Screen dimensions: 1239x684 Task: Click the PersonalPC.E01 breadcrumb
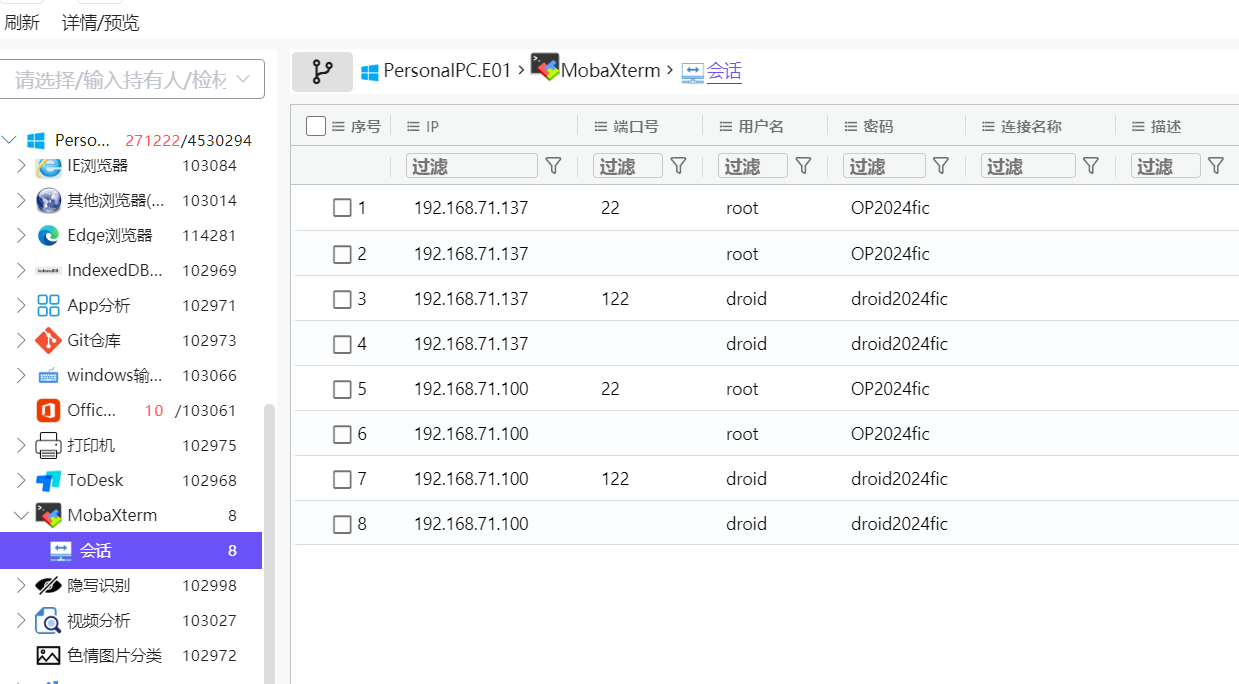tap(447, 71)
